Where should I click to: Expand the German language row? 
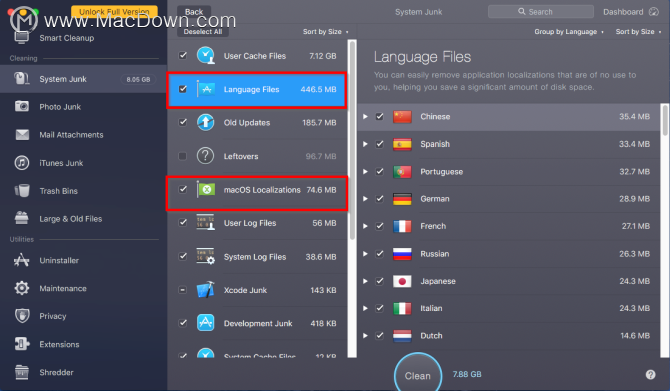365,199
